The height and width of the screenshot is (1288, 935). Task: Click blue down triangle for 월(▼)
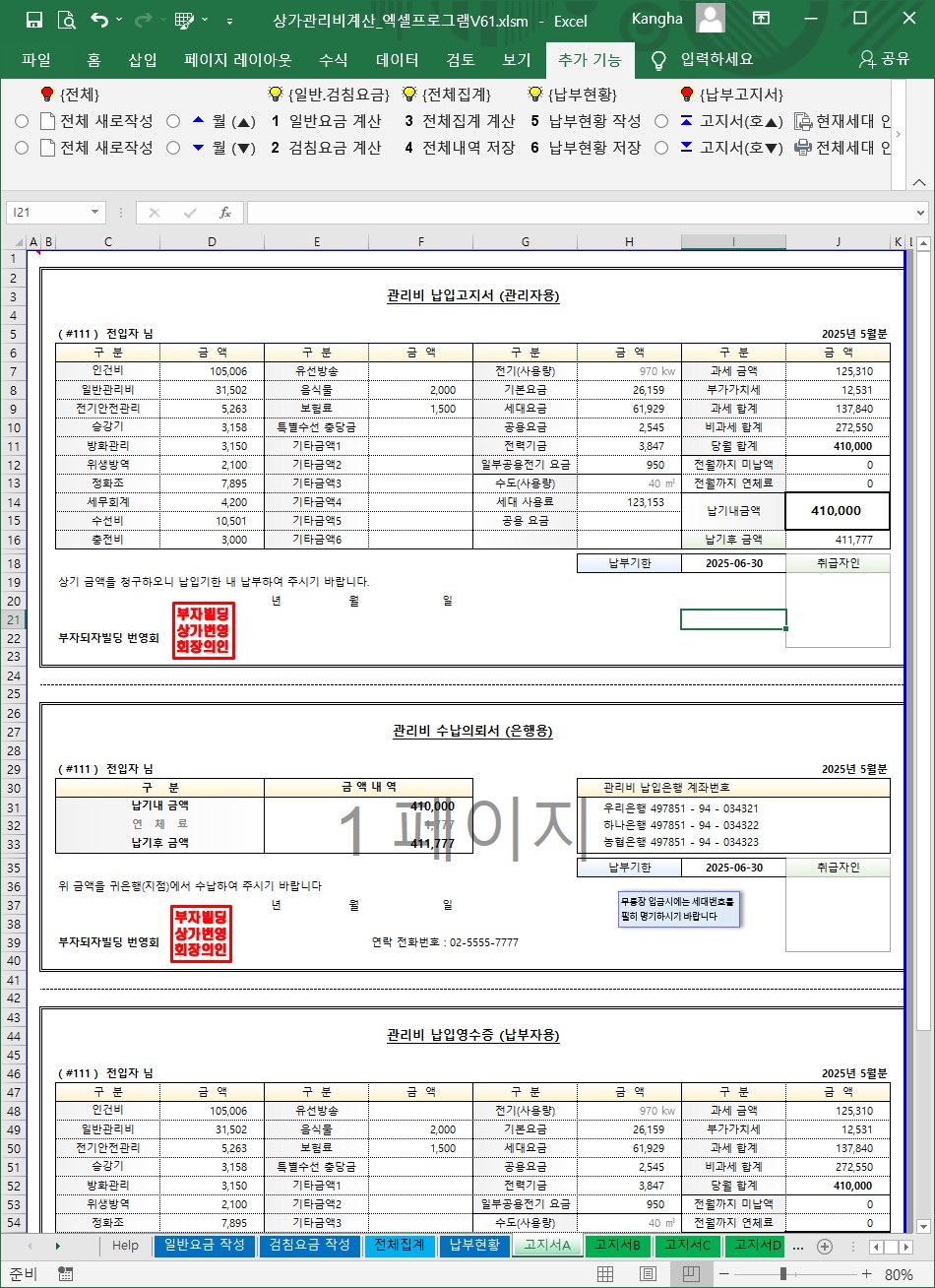(198, 148)
